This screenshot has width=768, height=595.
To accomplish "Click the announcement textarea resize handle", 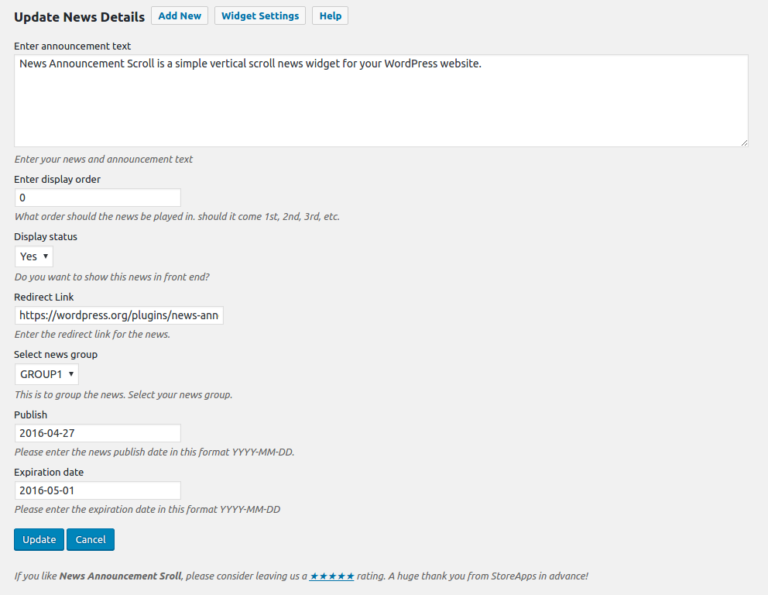I will point(743,142).
